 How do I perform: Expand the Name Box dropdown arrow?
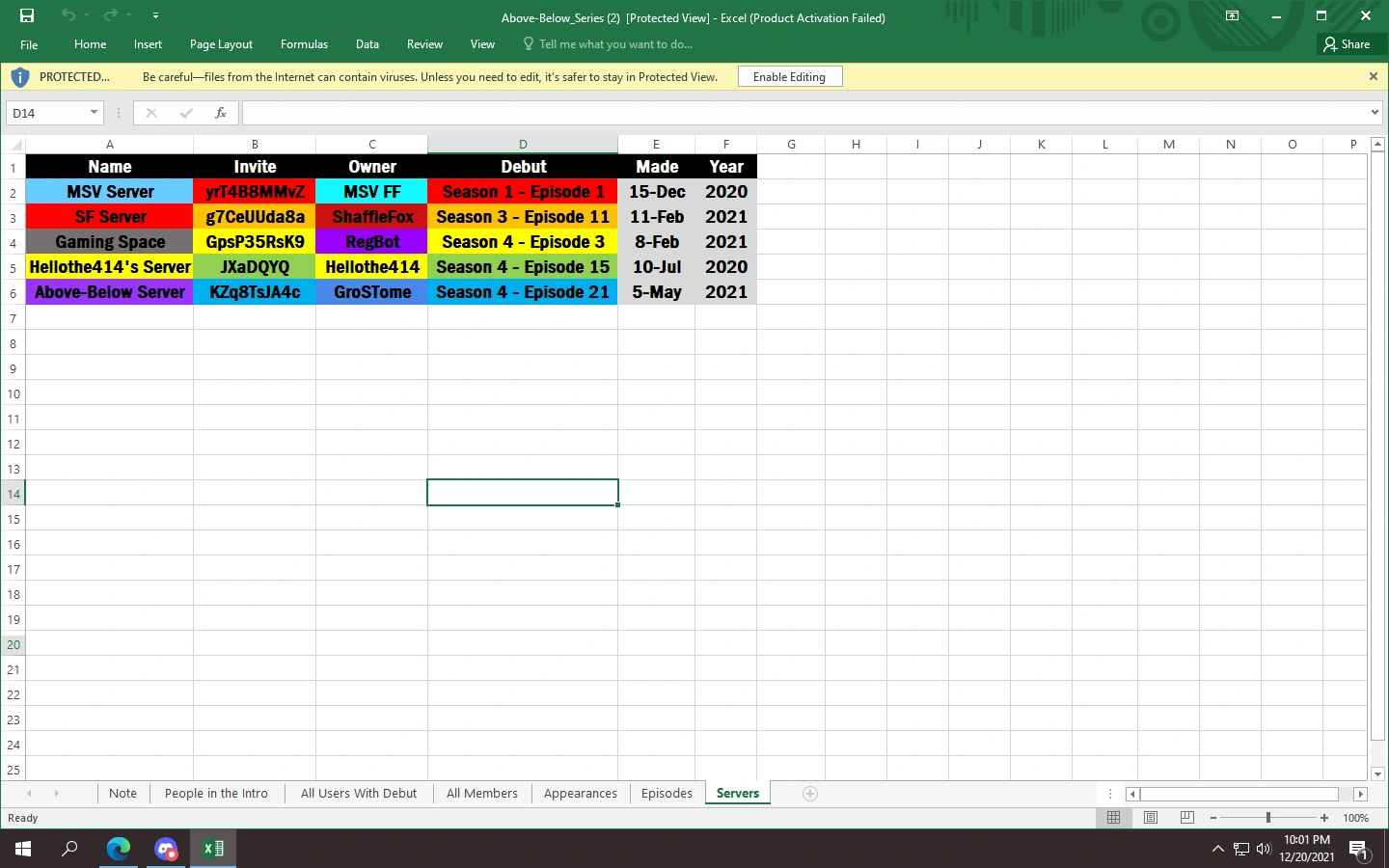point(94,113)
